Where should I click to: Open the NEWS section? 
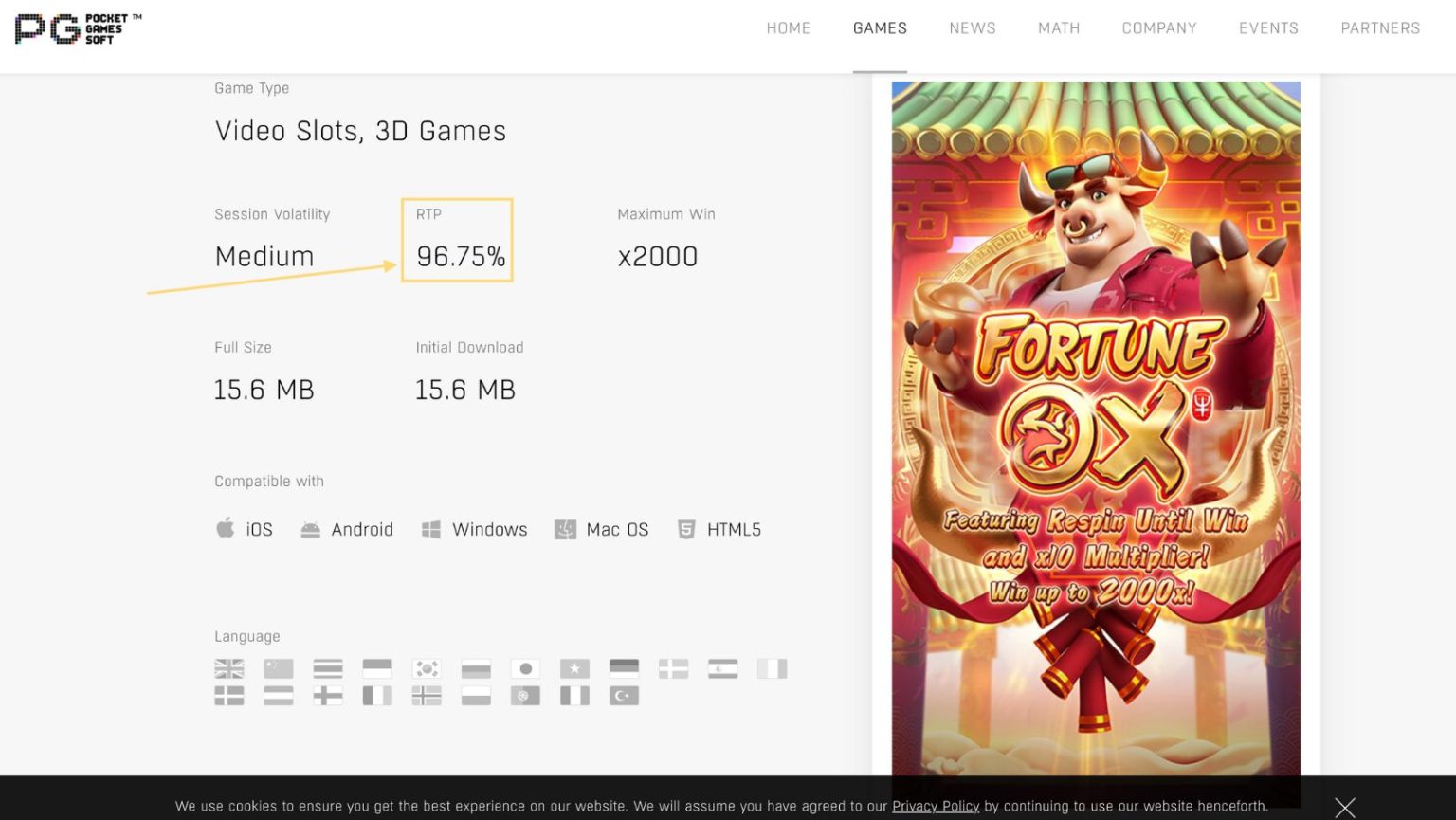point(973,28)
